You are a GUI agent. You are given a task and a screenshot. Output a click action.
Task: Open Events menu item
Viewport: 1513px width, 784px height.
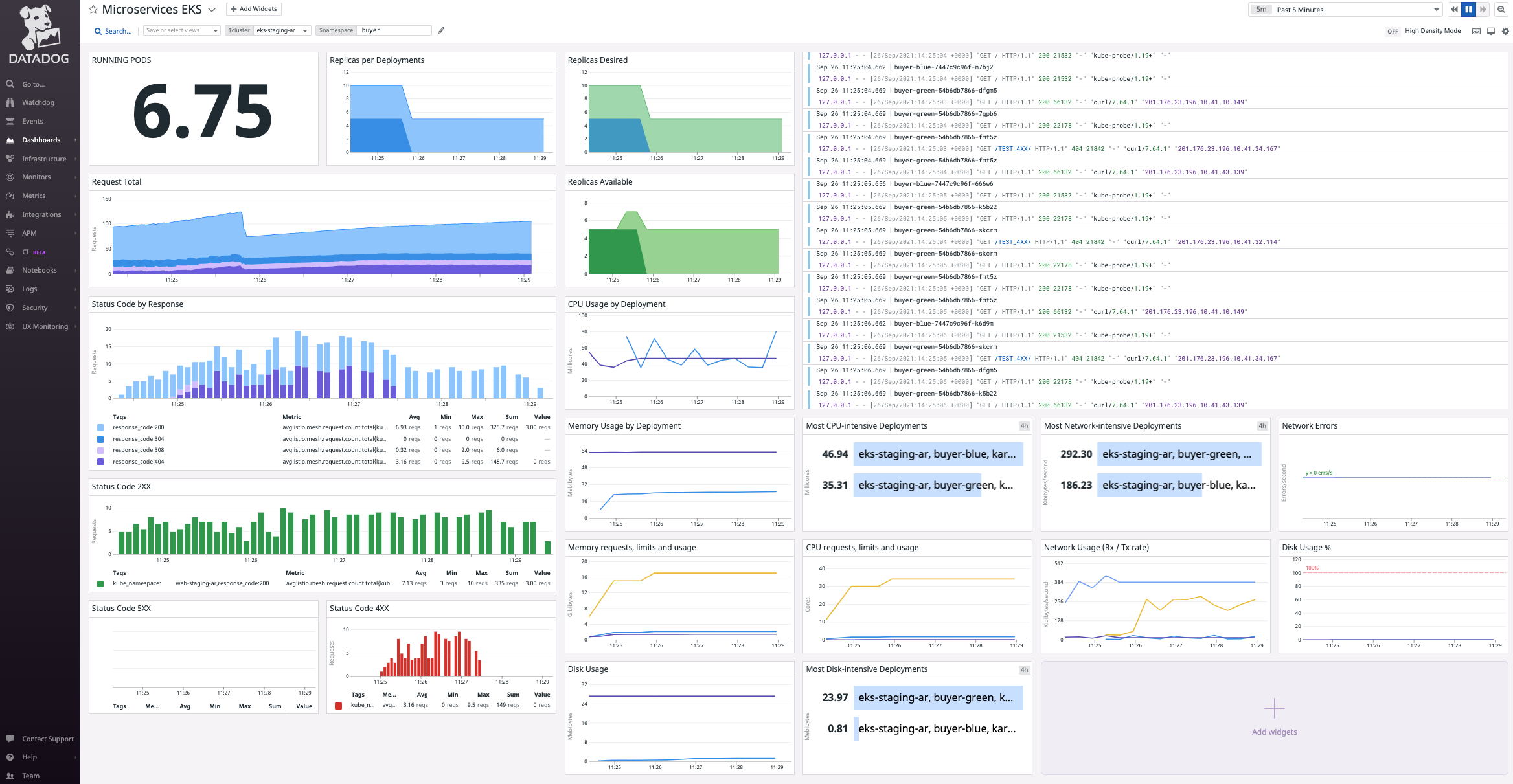[x=32, y=121]
